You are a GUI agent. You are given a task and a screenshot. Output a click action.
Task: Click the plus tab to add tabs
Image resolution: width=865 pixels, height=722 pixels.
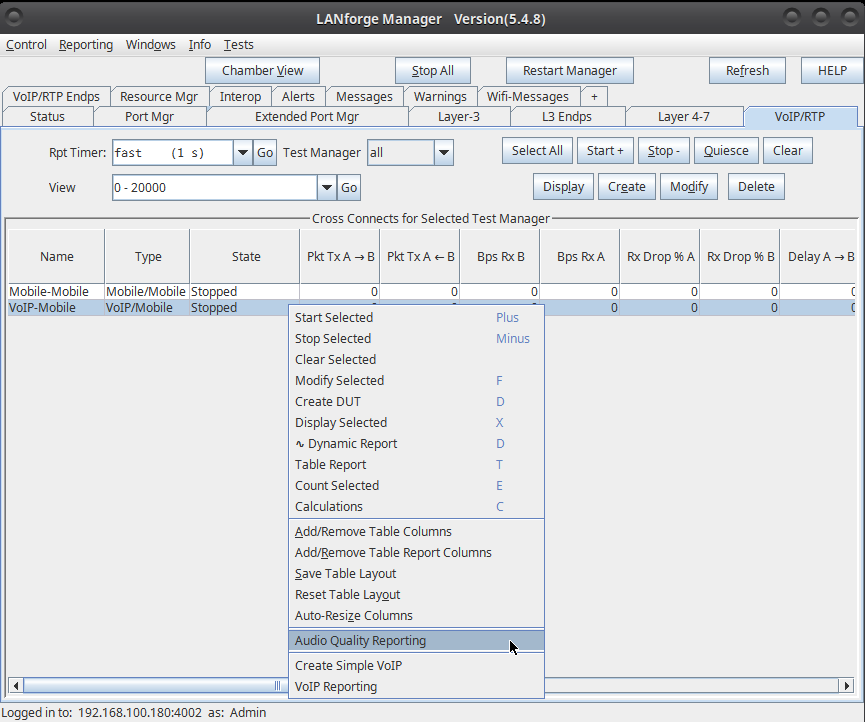coord(594,97)
